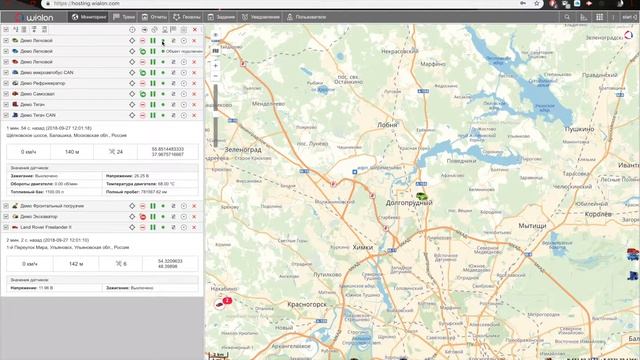Select the Демо Самосвал unit name

37,94
